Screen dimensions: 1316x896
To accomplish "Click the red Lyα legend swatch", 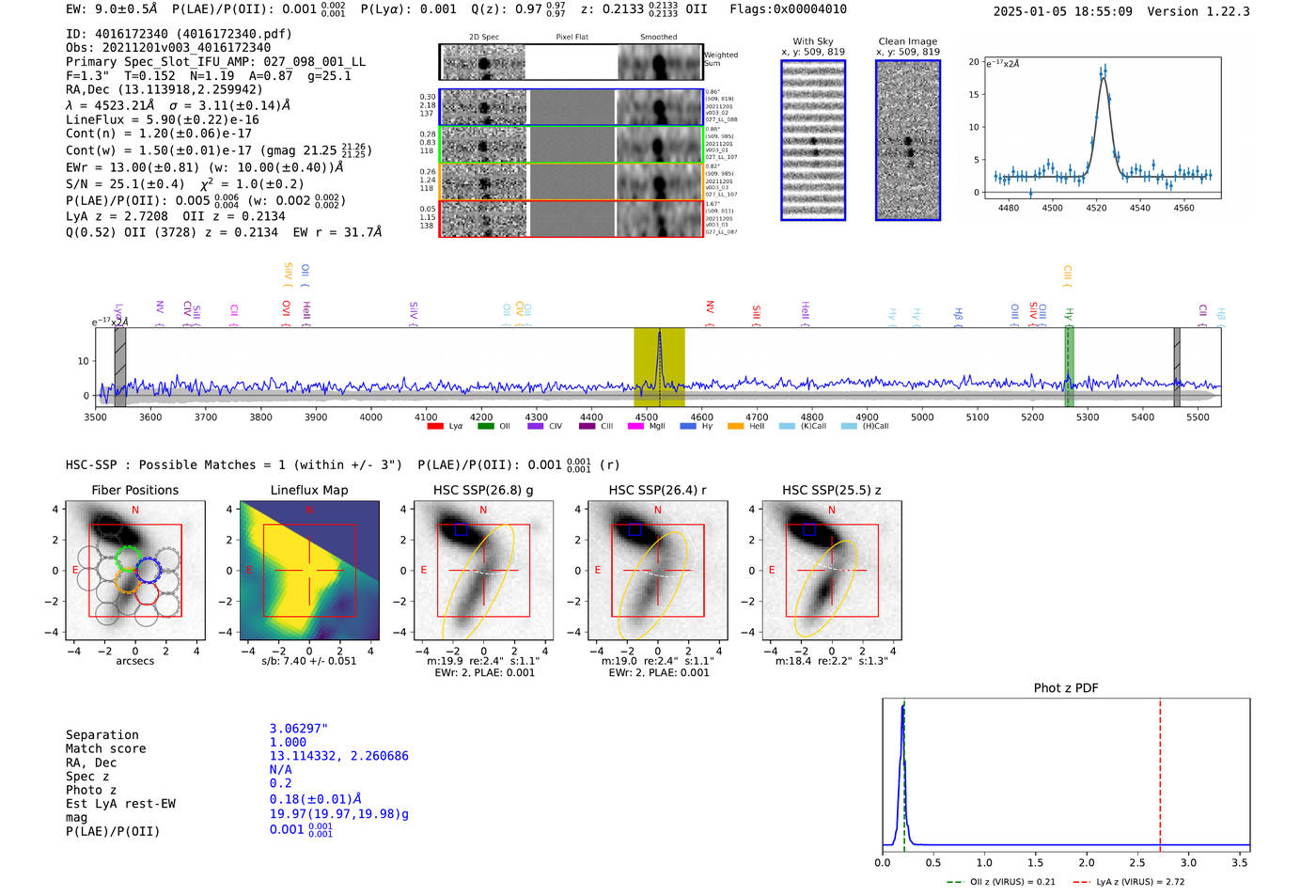I will [434, 427].
